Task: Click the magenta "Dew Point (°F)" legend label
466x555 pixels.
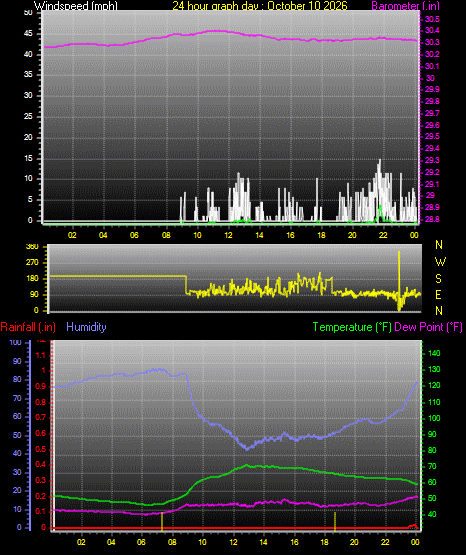Action: 428,327
